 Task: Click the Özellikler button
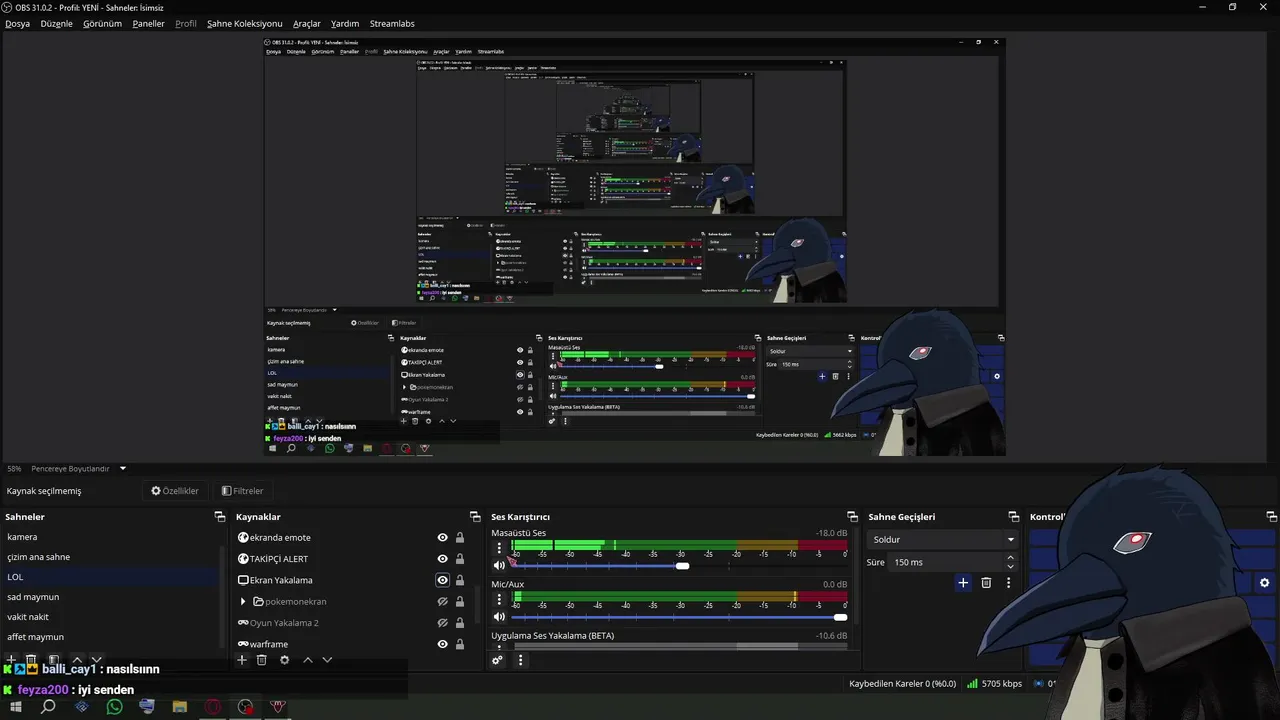coord(175,491)
